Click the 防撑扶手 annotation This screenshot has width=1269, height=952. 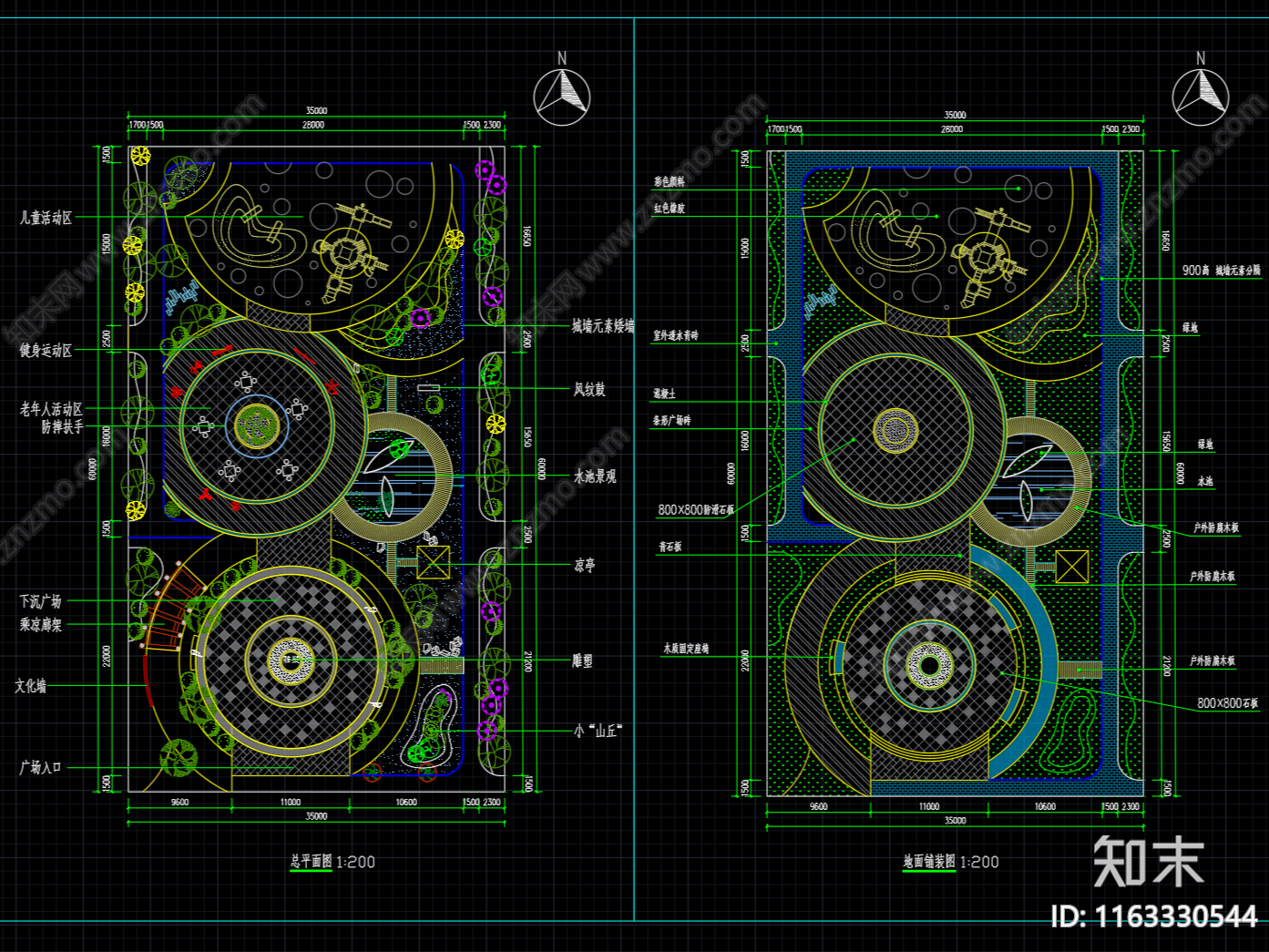tap(62, 426)
